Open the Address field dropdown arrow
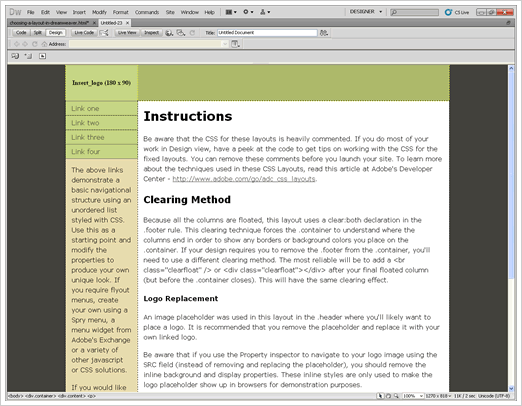 (x=225, y=44)
